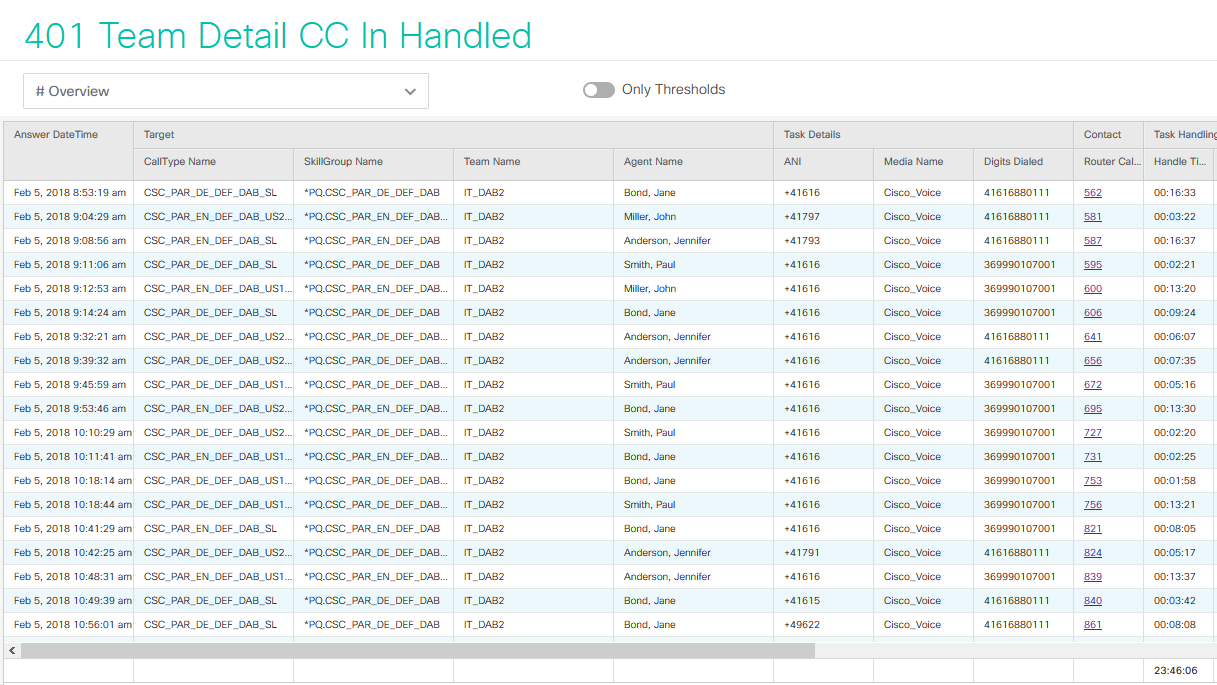The width and height of the screenshot is (1217, 685).
Task: Open router call link 756
Action: [1092, 505]
